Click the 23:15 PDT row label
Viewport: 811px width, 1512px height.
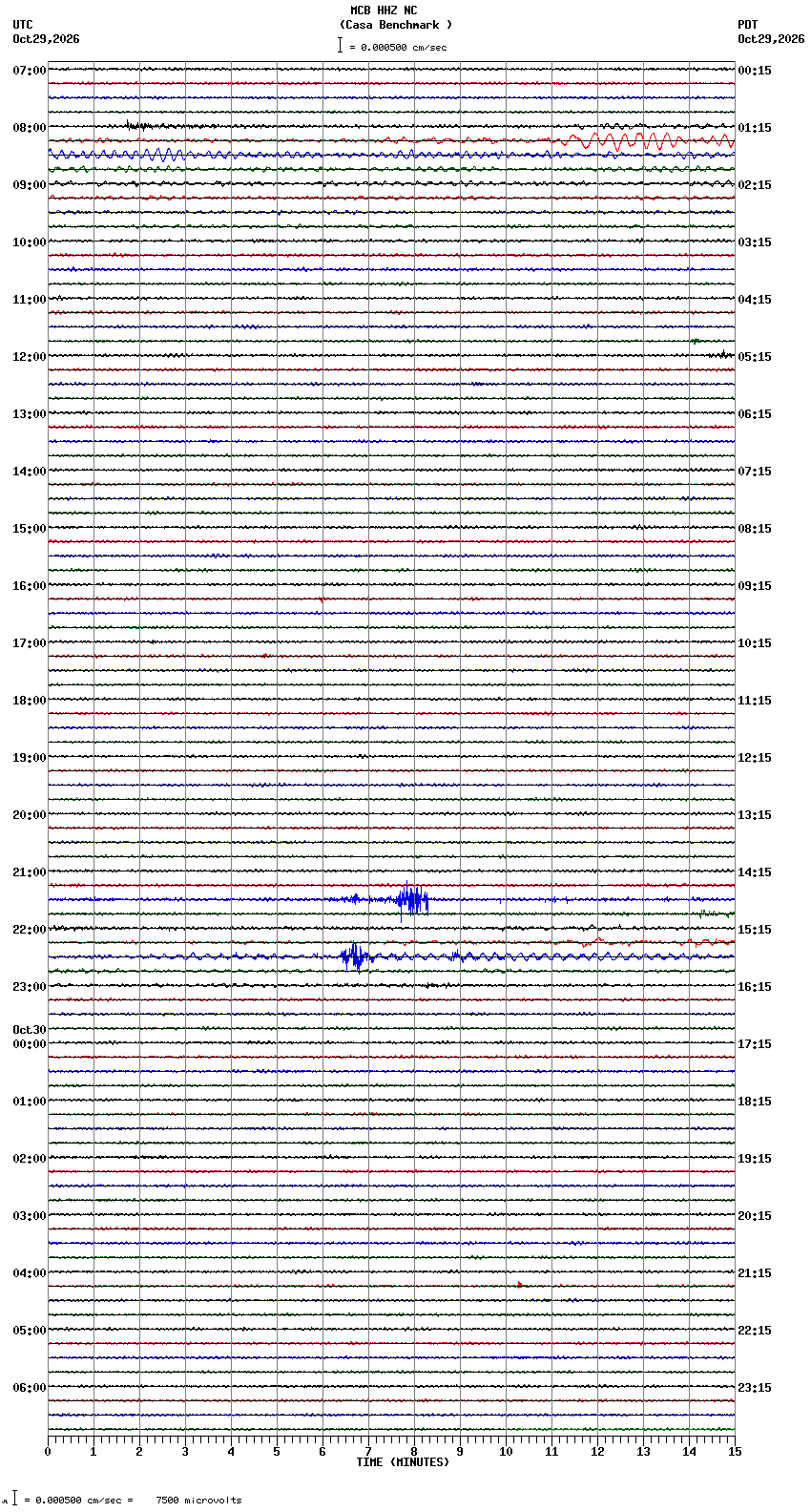(755, 1388)
